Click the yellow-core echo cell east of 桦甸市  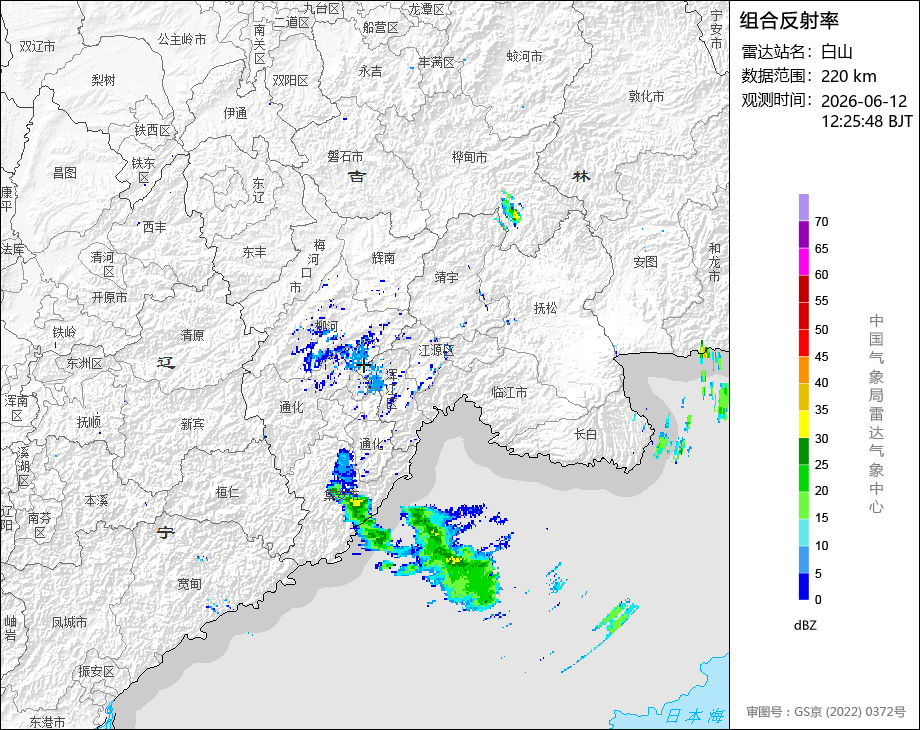coord(511,210)
